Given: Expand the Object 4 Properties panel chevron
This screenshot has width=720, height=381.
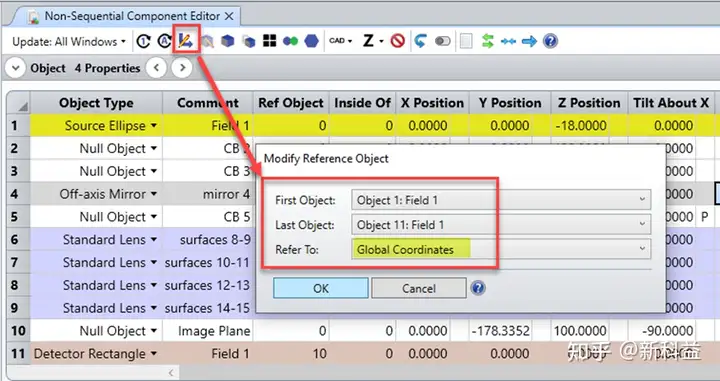Looking at the screenshot, I should 15,68.
